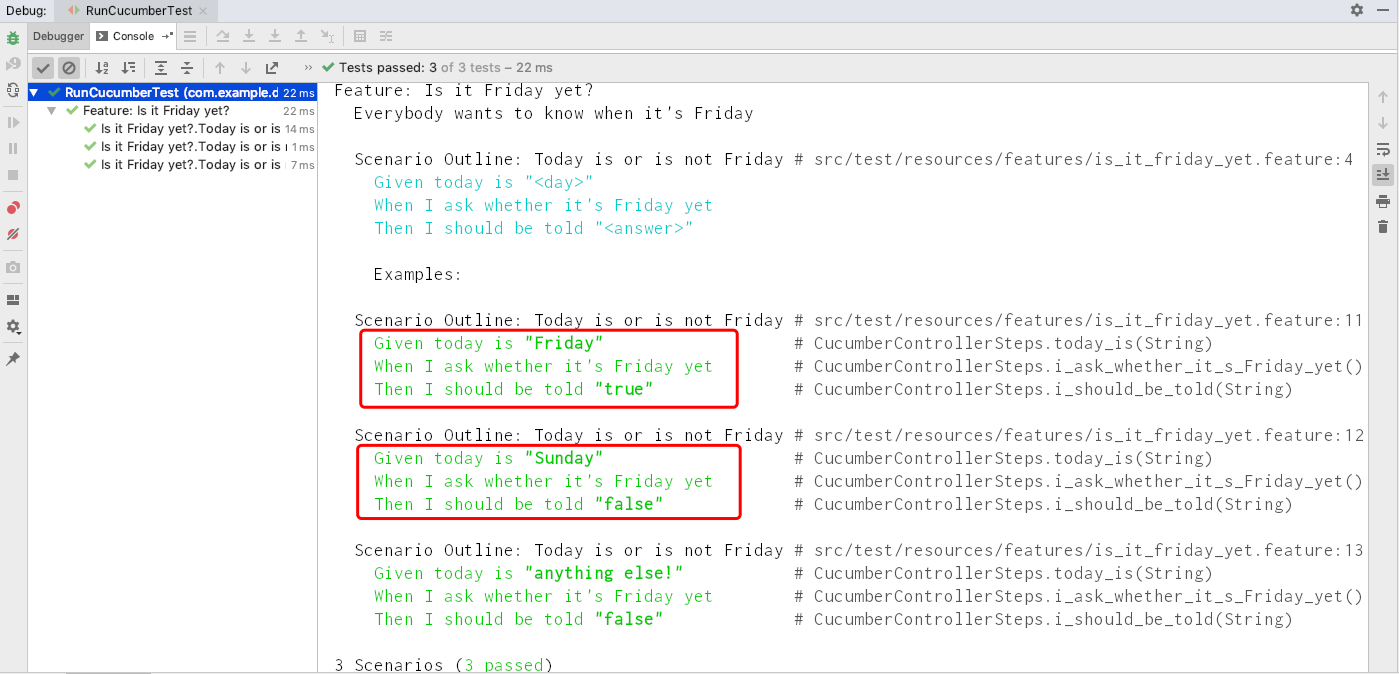Select 'Feature: Is it Friday yet?' tree row
Viewport: 1399px width, 674px height.
pos(173,111)
